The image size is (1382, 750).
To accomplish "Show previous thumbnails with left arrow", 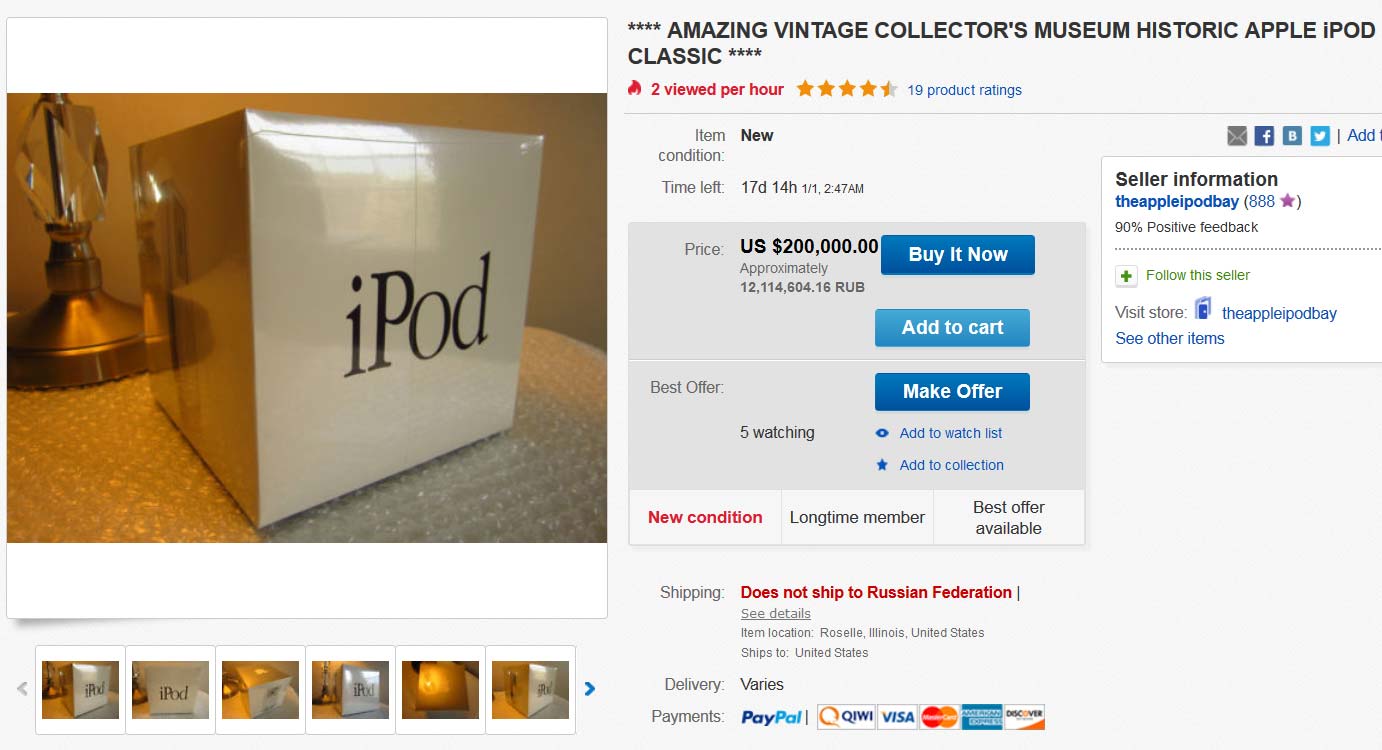I will click(x=22, y=688).
